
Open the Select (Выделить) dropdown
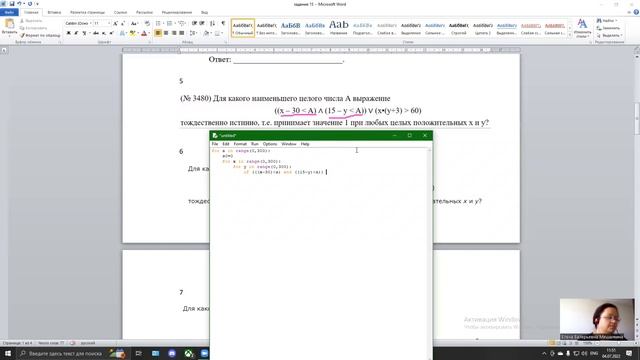(609, 36)
